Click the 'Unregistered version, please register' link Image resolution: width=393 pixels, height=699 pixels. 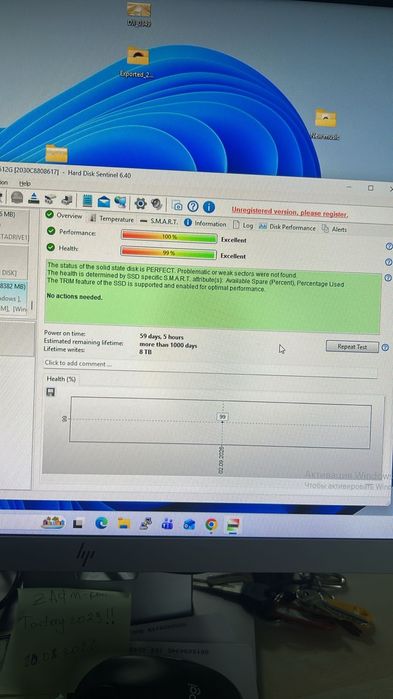(x=290, y=212)
